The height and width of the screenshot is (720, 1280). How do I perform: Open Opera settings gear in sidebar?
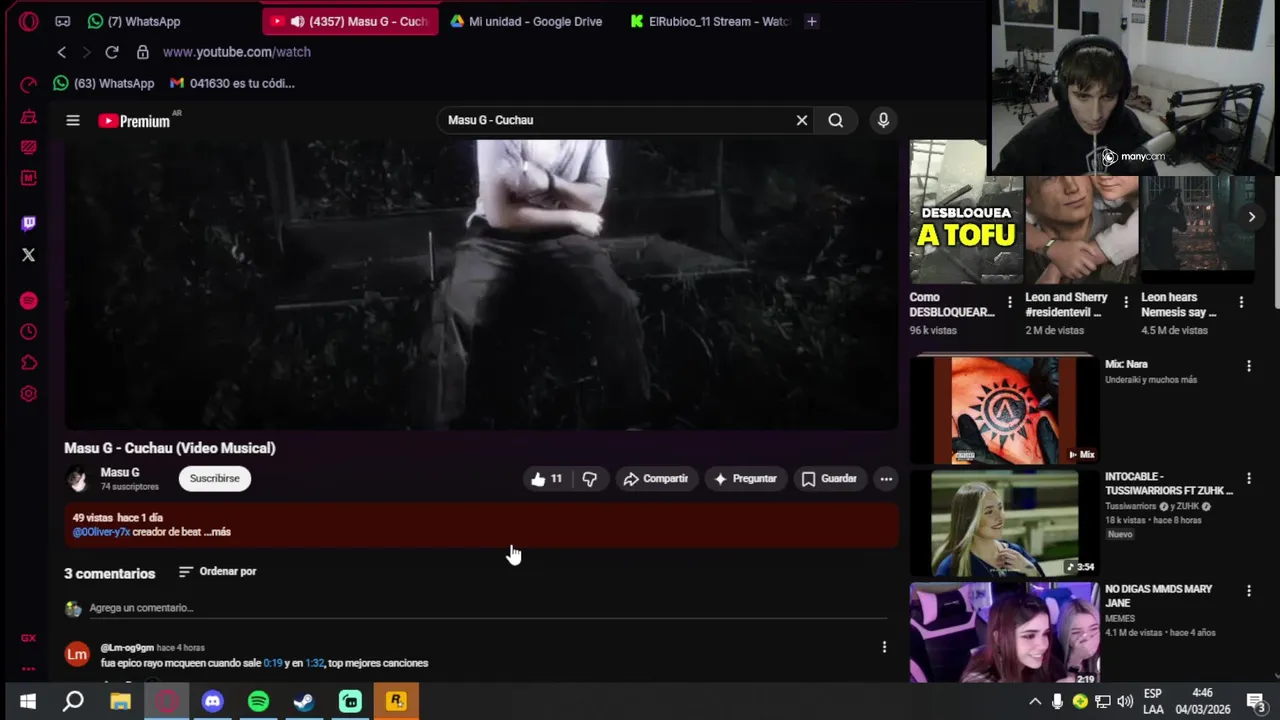(x=28, y=394)
